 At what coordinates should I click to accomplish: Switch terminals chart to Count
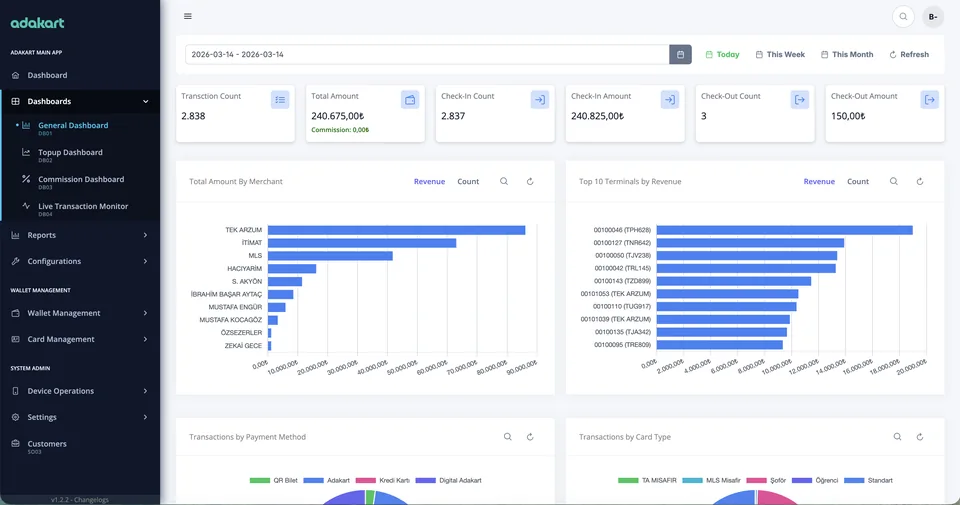[x=858, y=182]
